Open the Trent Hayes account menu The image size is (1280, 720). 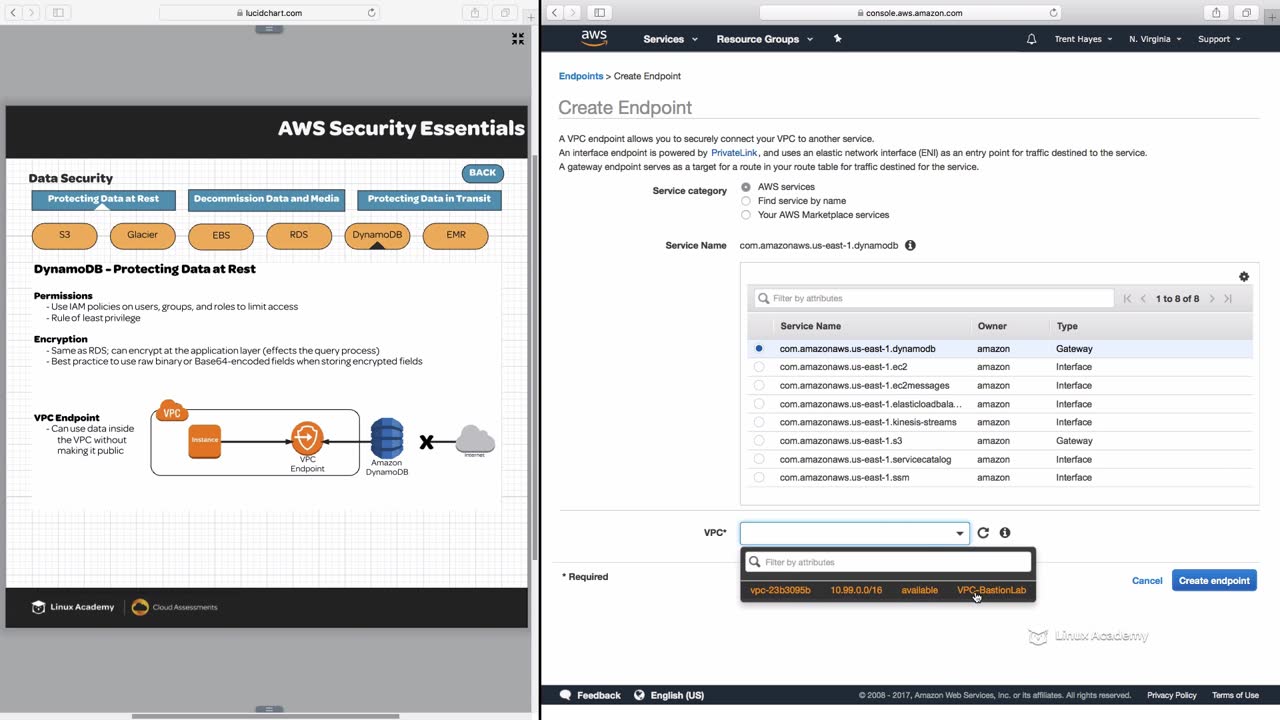tap(1083, 39)
